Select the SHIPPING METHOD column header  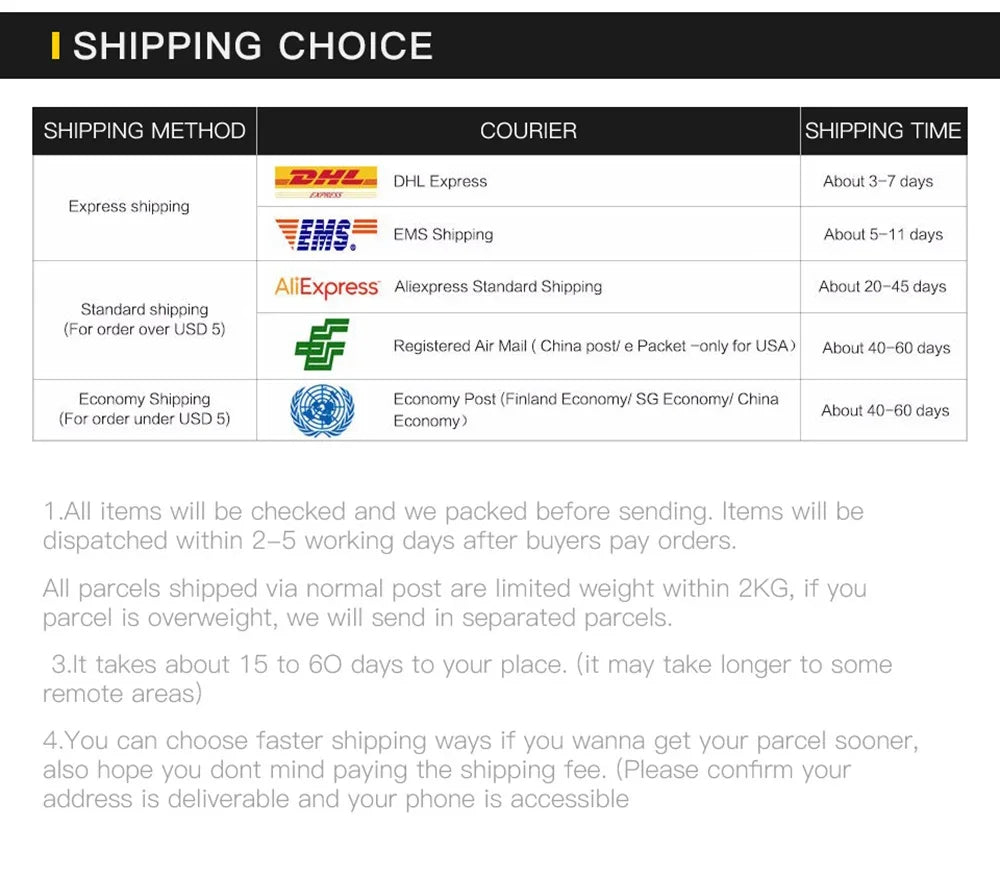(144, 131)
